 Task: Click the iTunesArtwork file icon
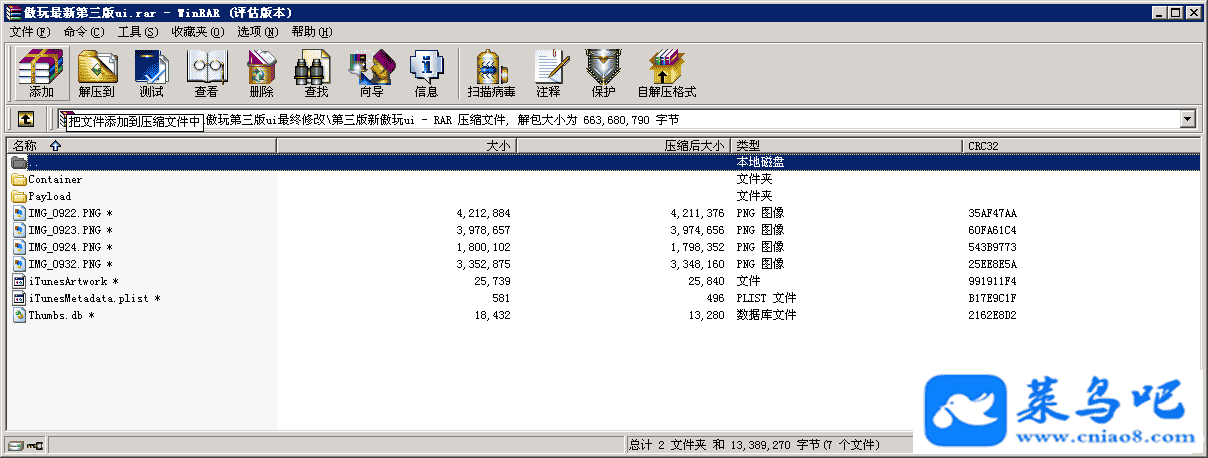[19, 281]
